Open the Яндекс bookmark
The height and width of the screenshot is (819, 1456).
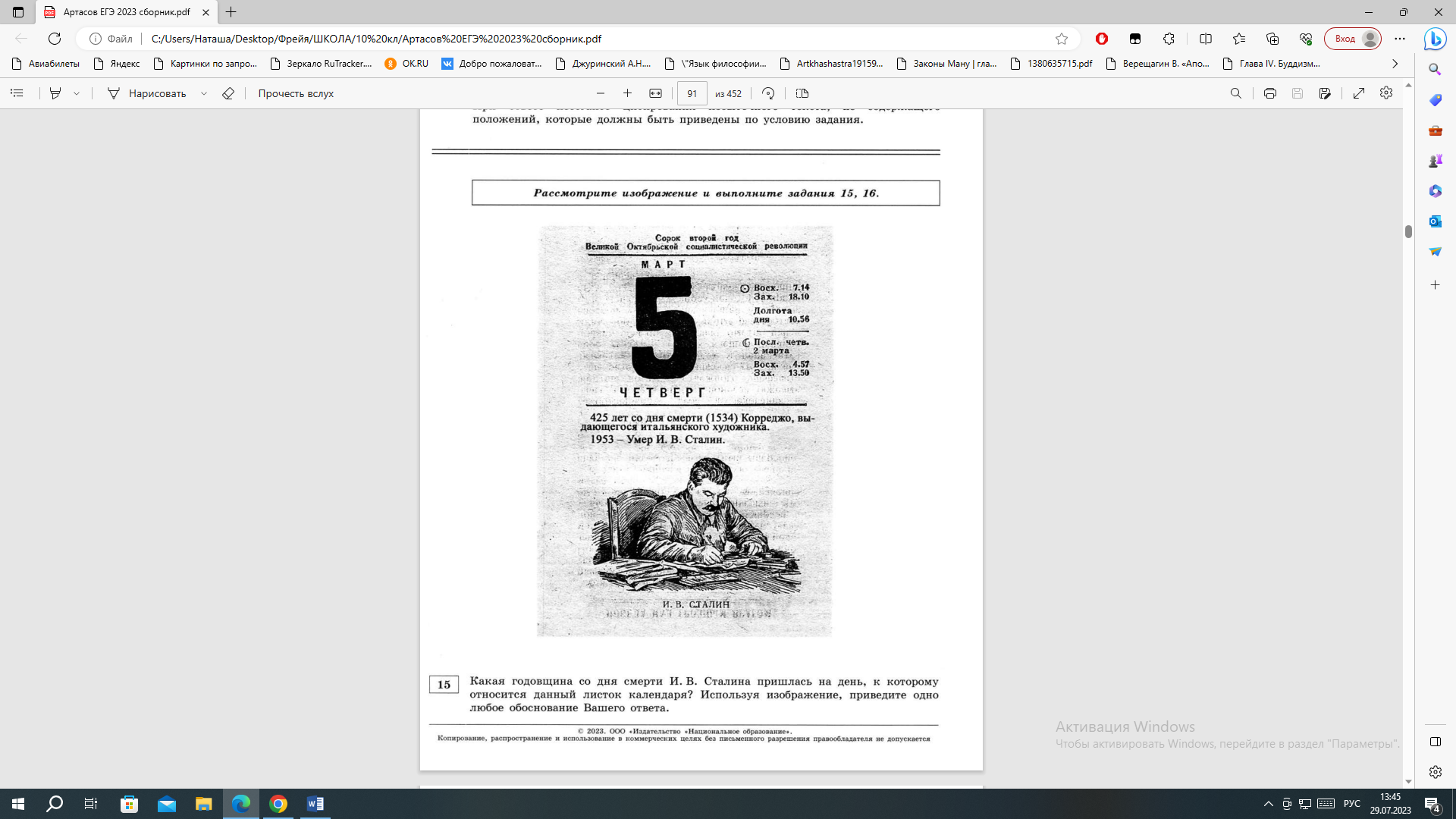(116, 64)
